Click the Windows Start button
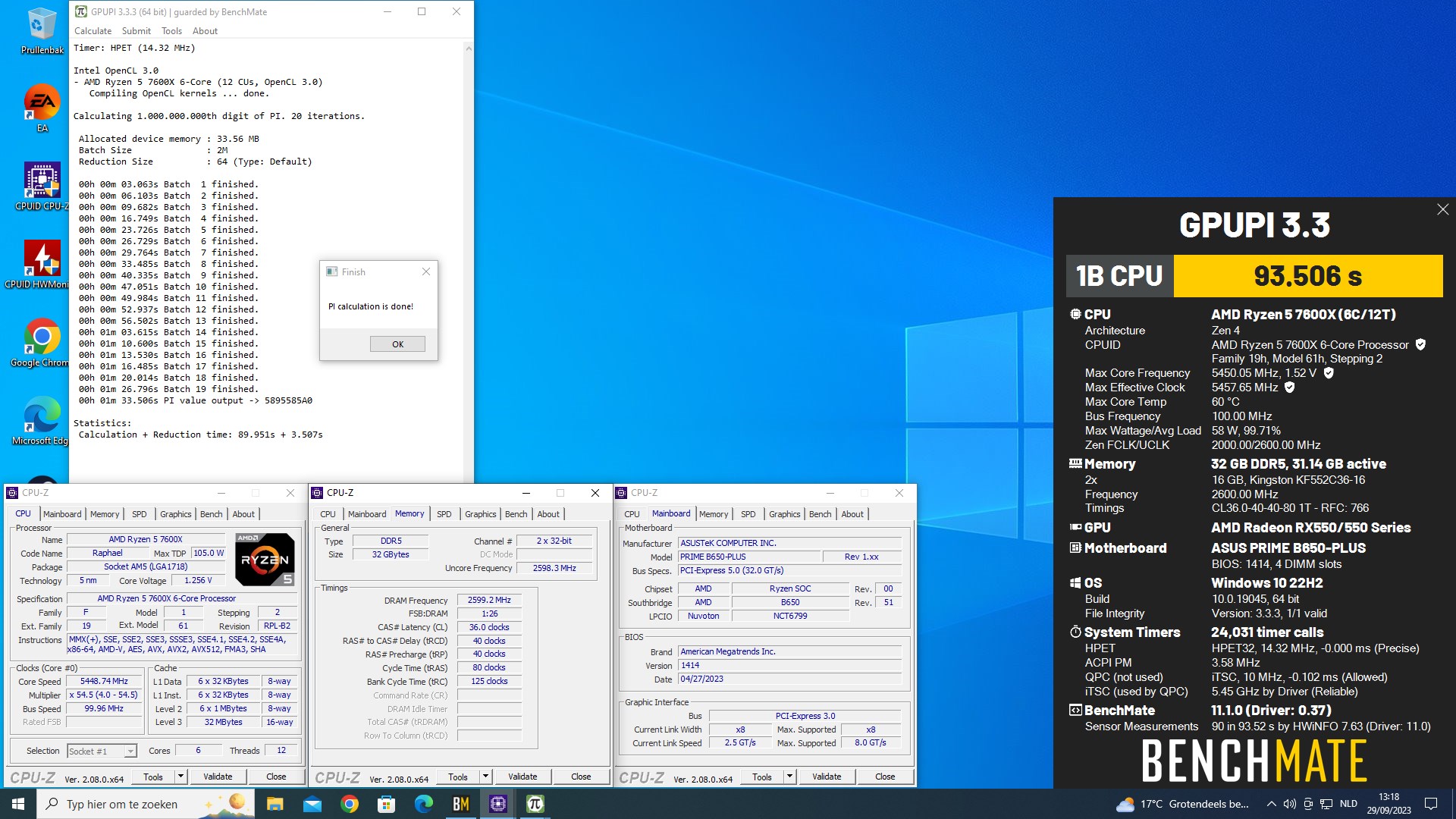This screenshot has height=819, width=1456. [18, 804]
